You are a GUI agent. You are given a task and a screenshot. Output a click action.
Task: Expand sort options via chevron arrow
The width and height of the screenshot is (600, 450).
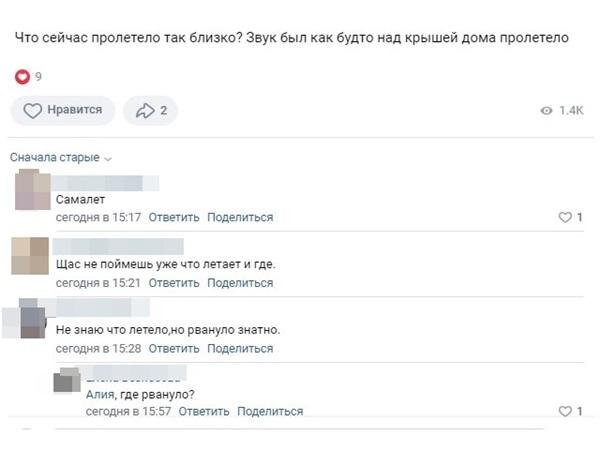click(x=108, y=159)
